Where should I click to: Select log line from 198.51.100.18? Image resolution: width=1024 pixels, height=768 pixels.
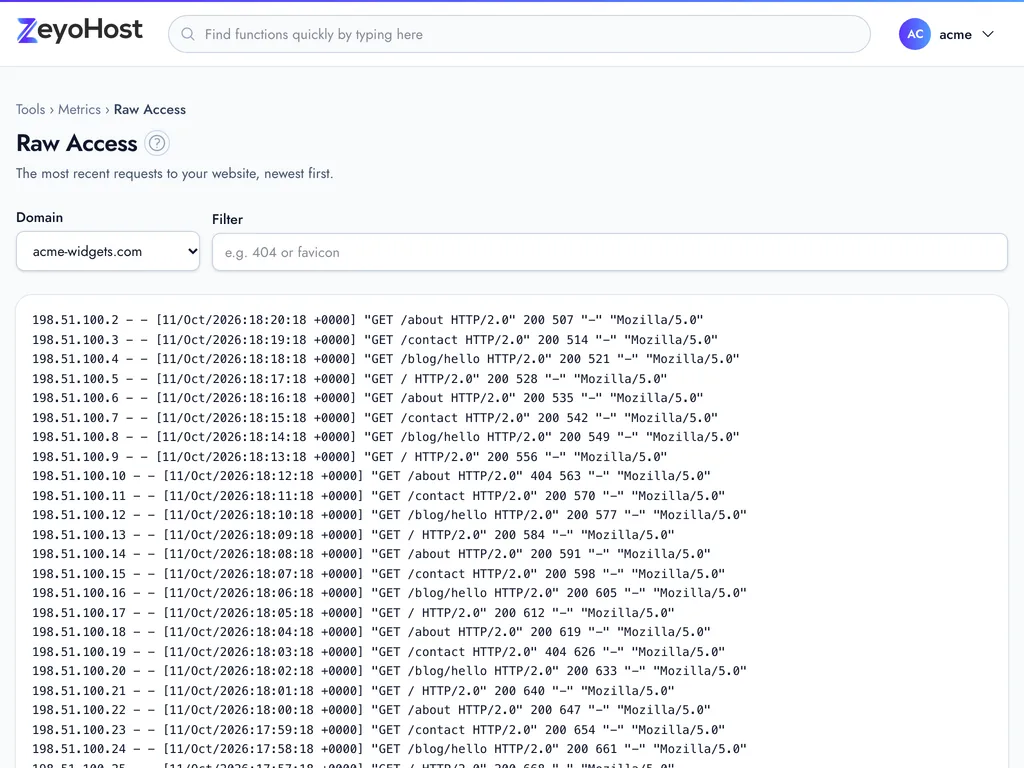(371, 632)
